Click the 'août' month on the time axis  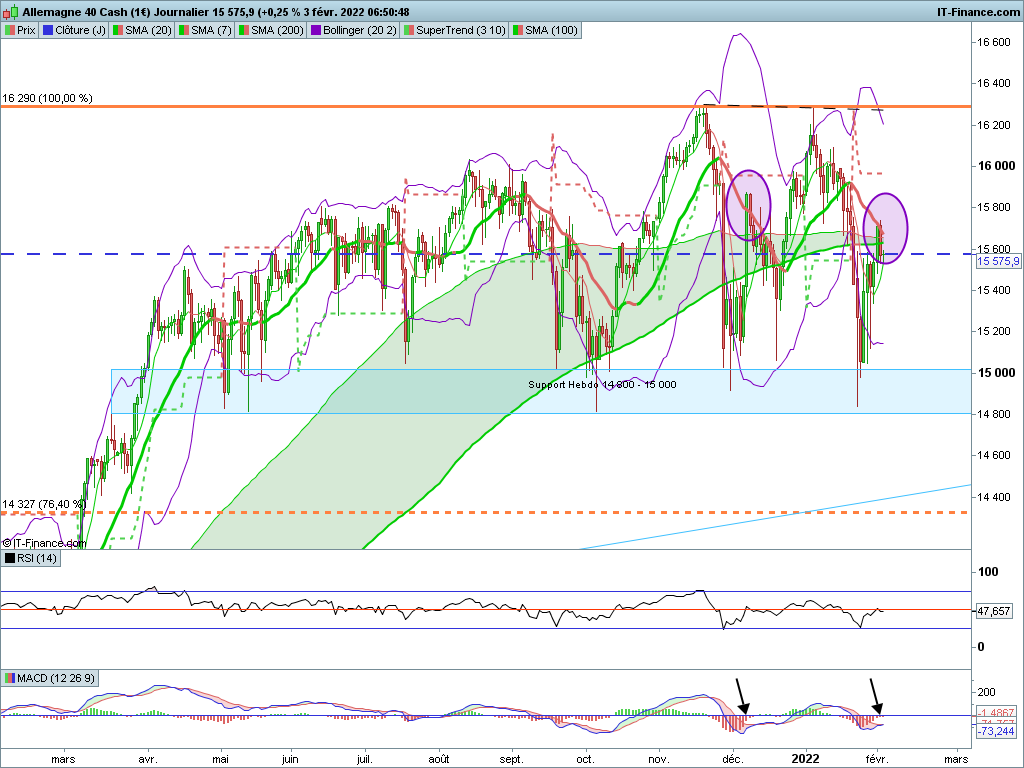(438, 760)
